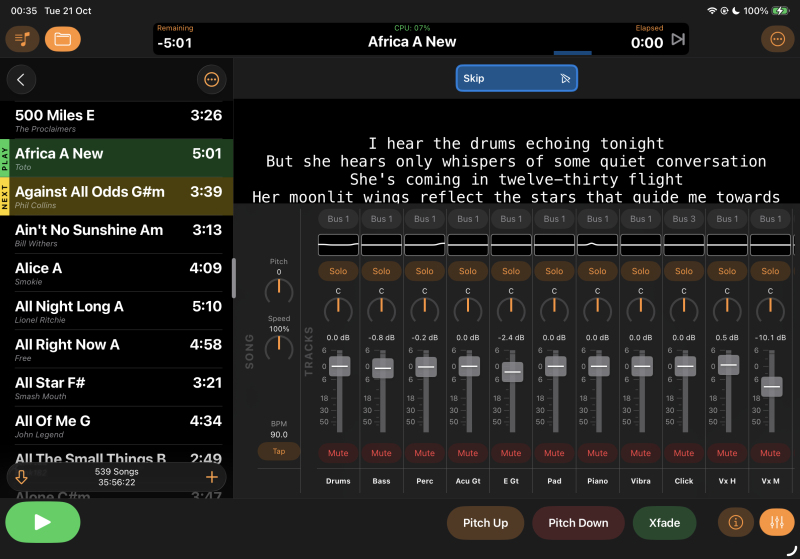Image resolution: width=800 pixels, height=559 pixels.
Task: Mute the Piano track
Action: point(597,453)
